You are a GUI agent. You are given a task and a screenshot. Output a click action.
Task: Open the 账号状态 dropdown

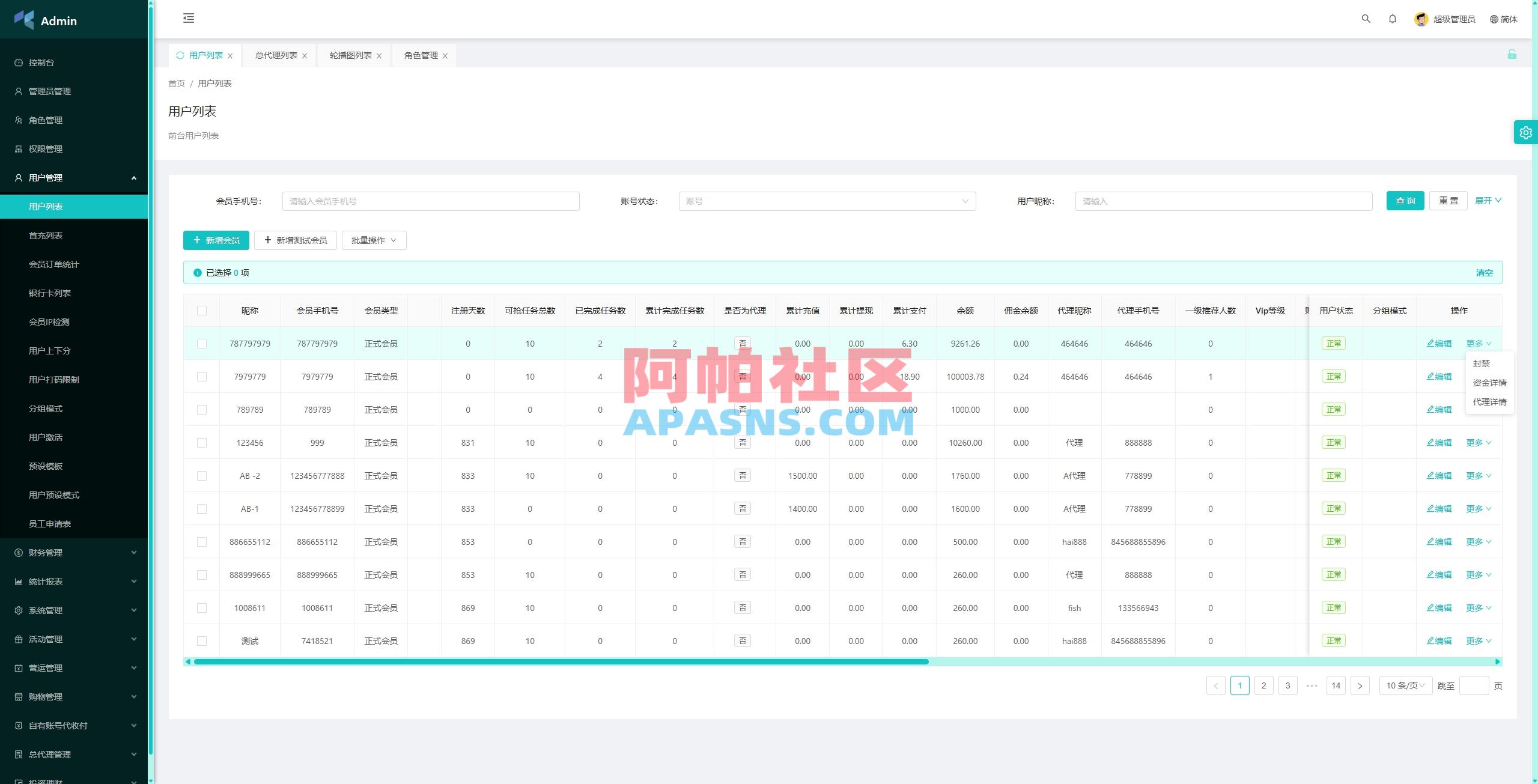pos(827,201)
